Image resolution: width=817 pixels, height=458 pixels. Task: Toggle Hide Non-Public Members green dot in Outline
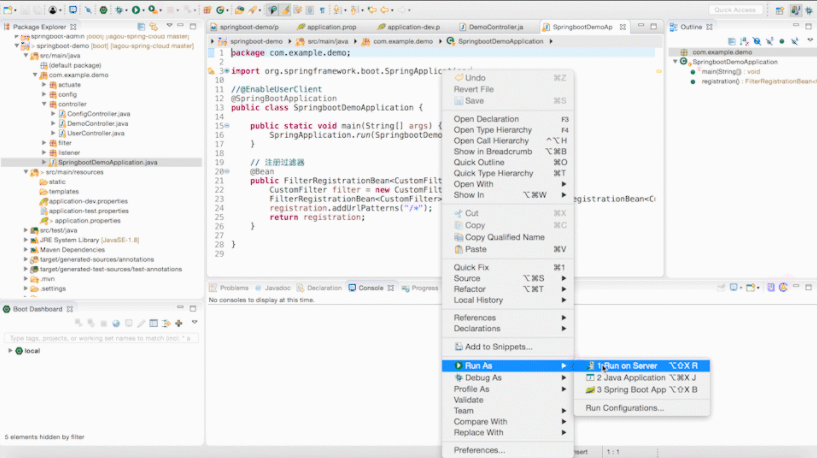(782, 41)
